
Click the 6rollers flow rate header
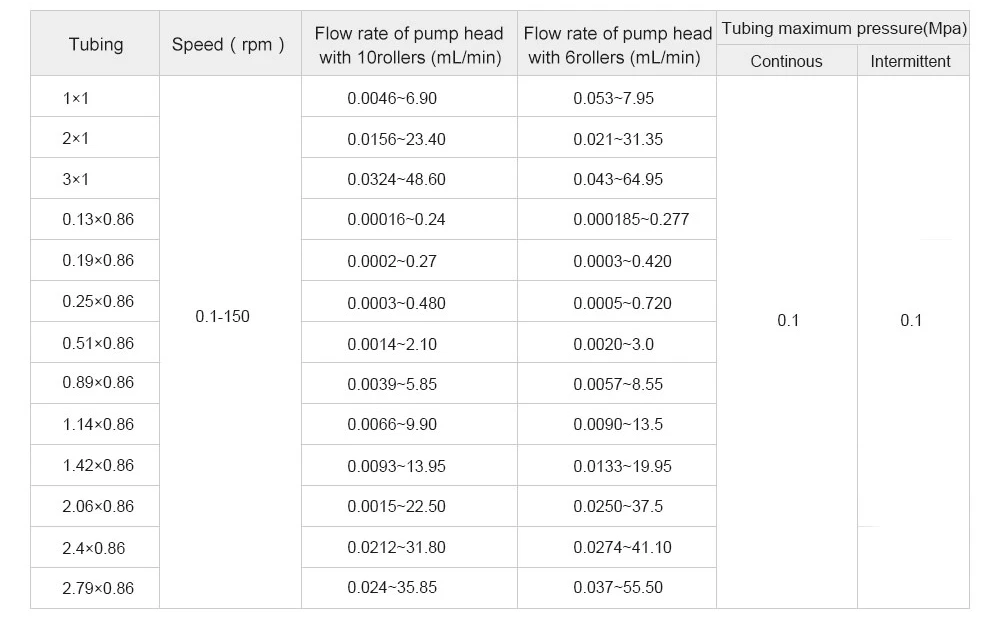[617, 43]
